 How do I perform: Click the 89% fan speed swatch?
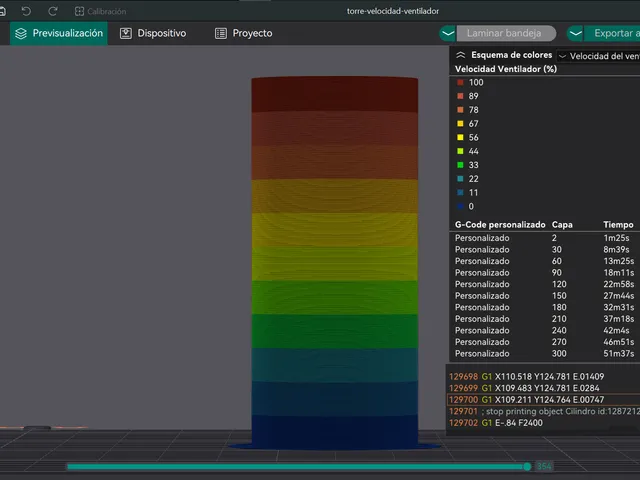tap(460, 96)
